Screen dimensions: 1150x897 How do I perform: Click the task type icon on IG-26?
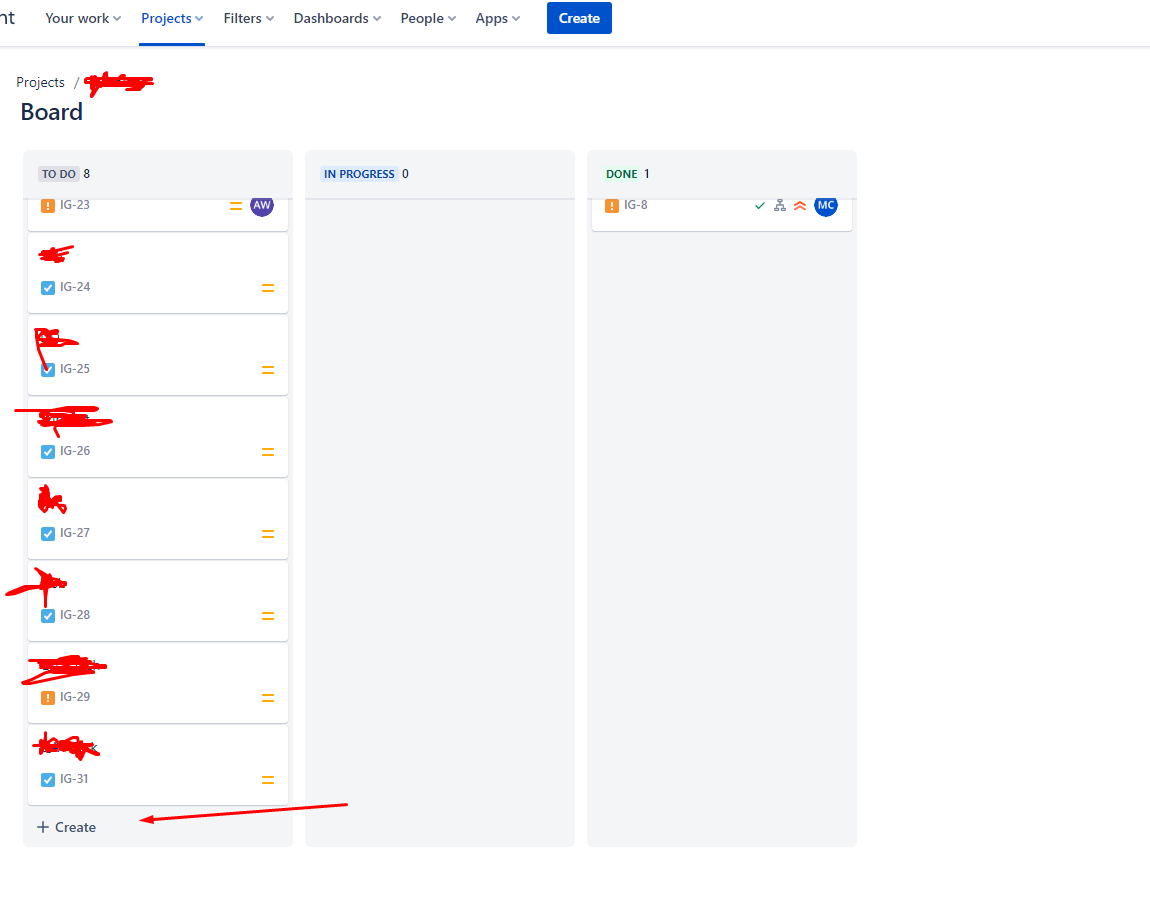pyautogui.click(x=48, y=452)
